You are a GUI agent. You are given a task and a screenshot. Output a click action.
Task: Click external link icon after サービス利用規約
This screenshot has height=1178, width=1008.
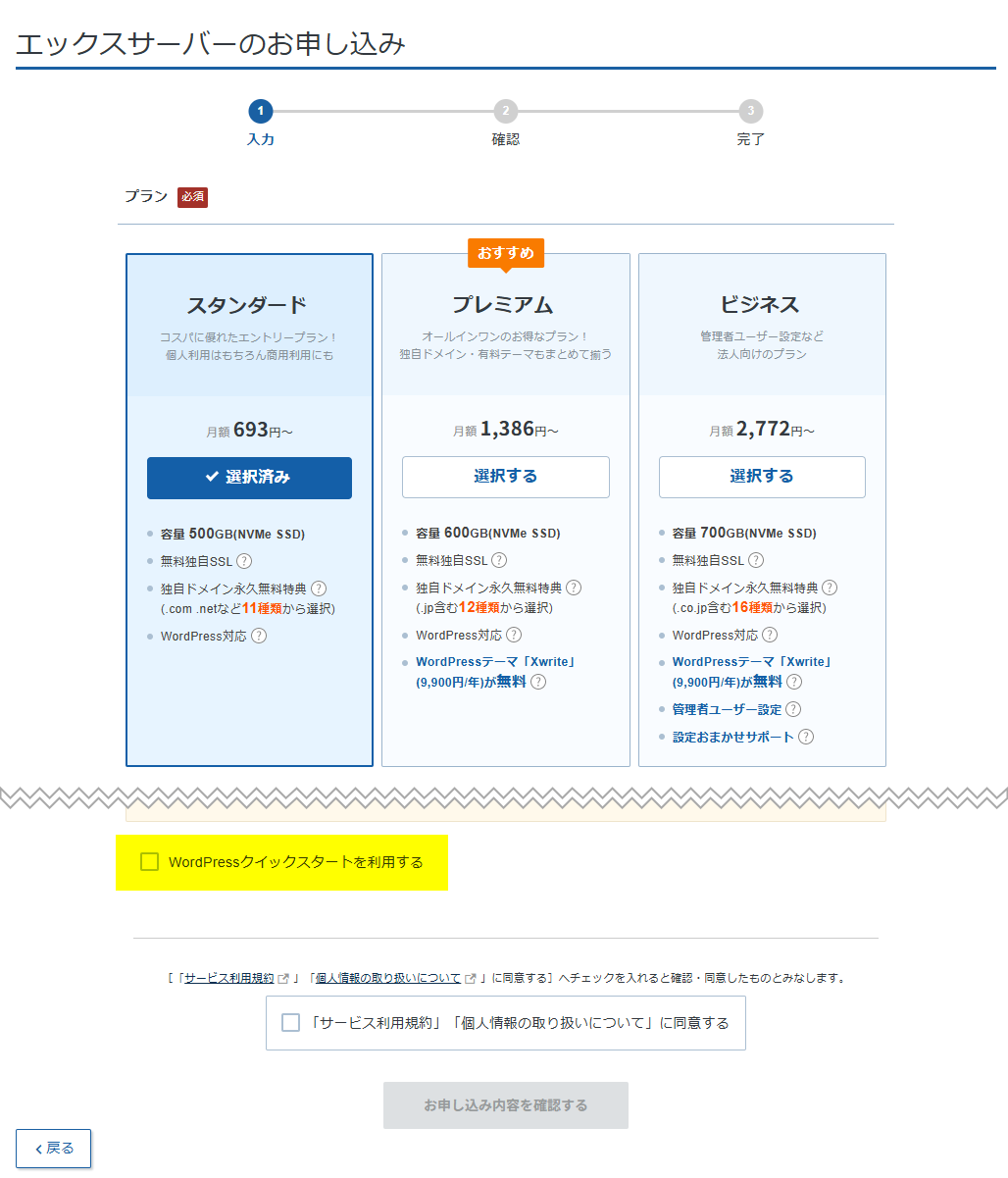[283, 978]
